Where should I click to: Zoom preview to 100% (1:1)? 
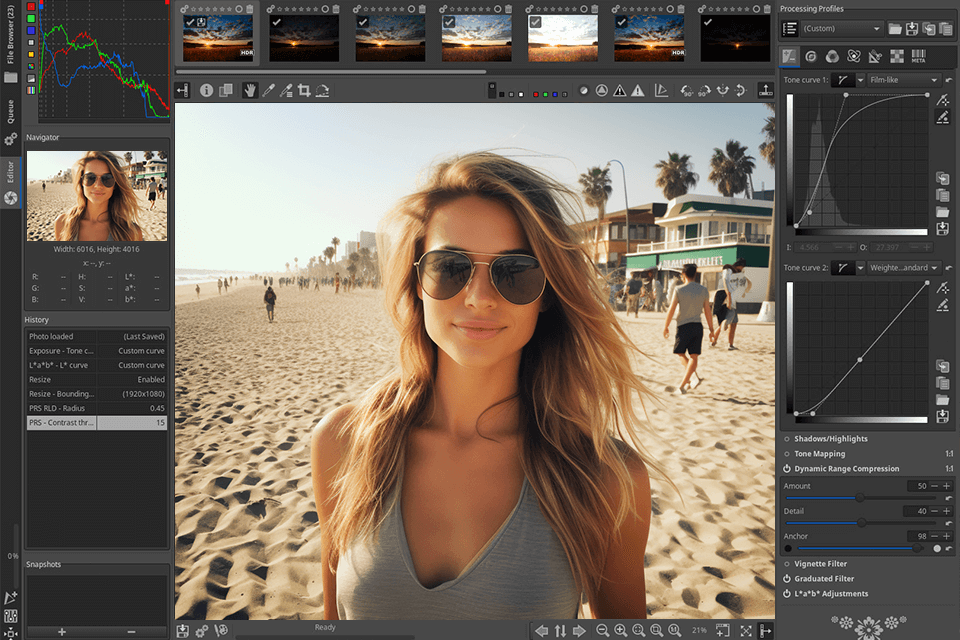pyautogui.click(x=675, y=630)
